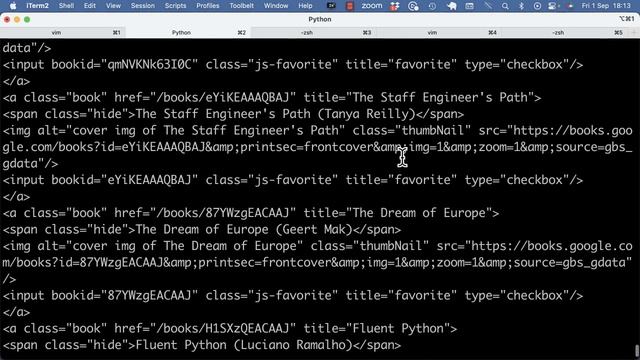Switch to the -zsh tab (⌘3)
This screenshot has height=360, width=640.
[x=313, y=32]
